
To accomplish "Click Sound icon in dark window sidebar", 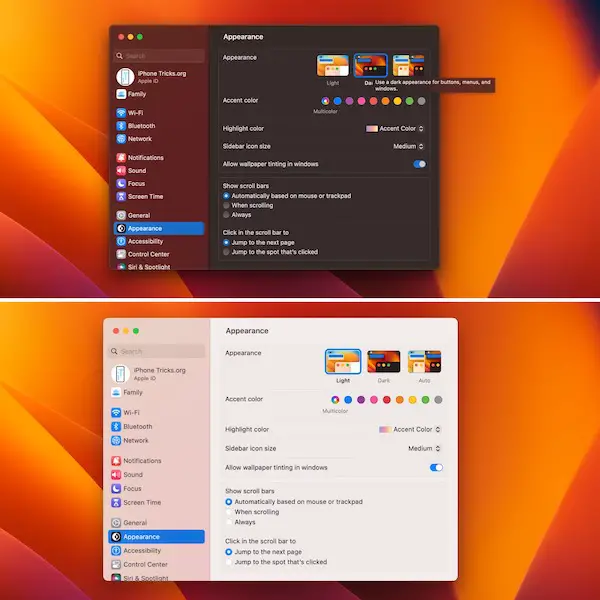I will pyautogui.click(x=121, y=170).
